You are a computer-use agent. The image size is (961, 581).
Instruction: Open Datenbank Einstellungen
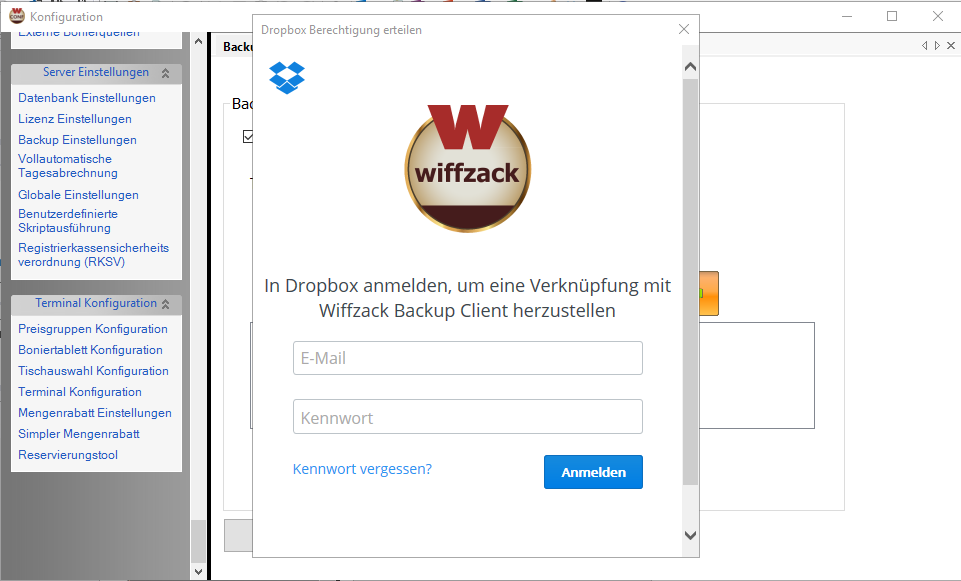coord(87,98)
